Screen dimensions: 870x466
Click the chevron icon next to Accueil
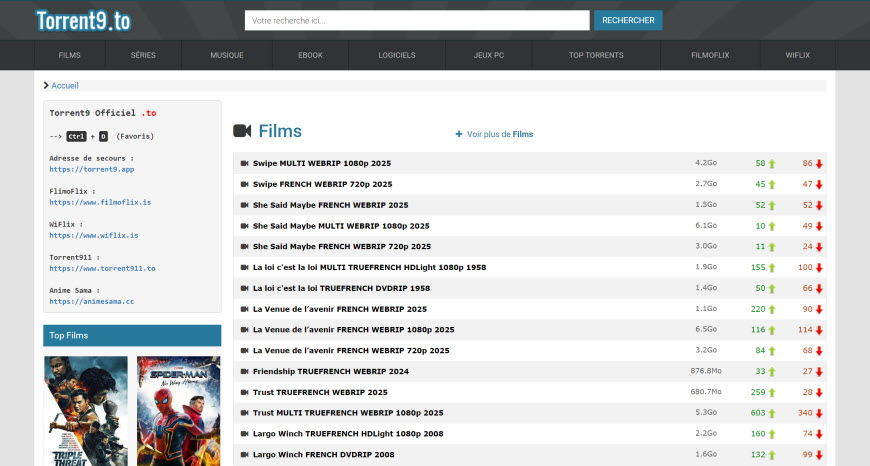[46, 86]
